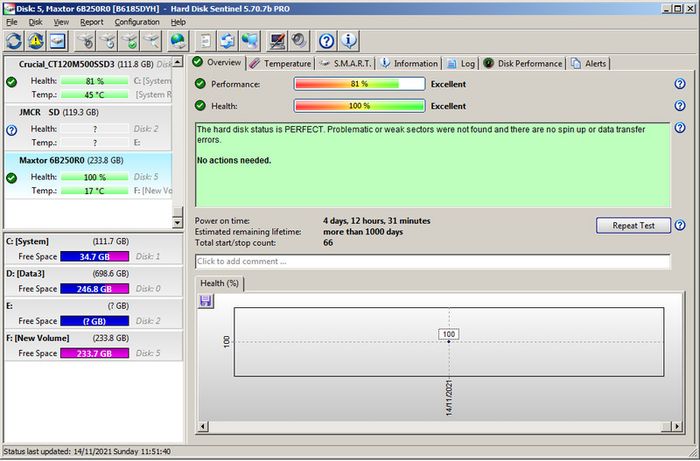This screenshot has height=461, width=700.
Task: Click the Performance 81 % progress bar
Action: pos(359,84)
